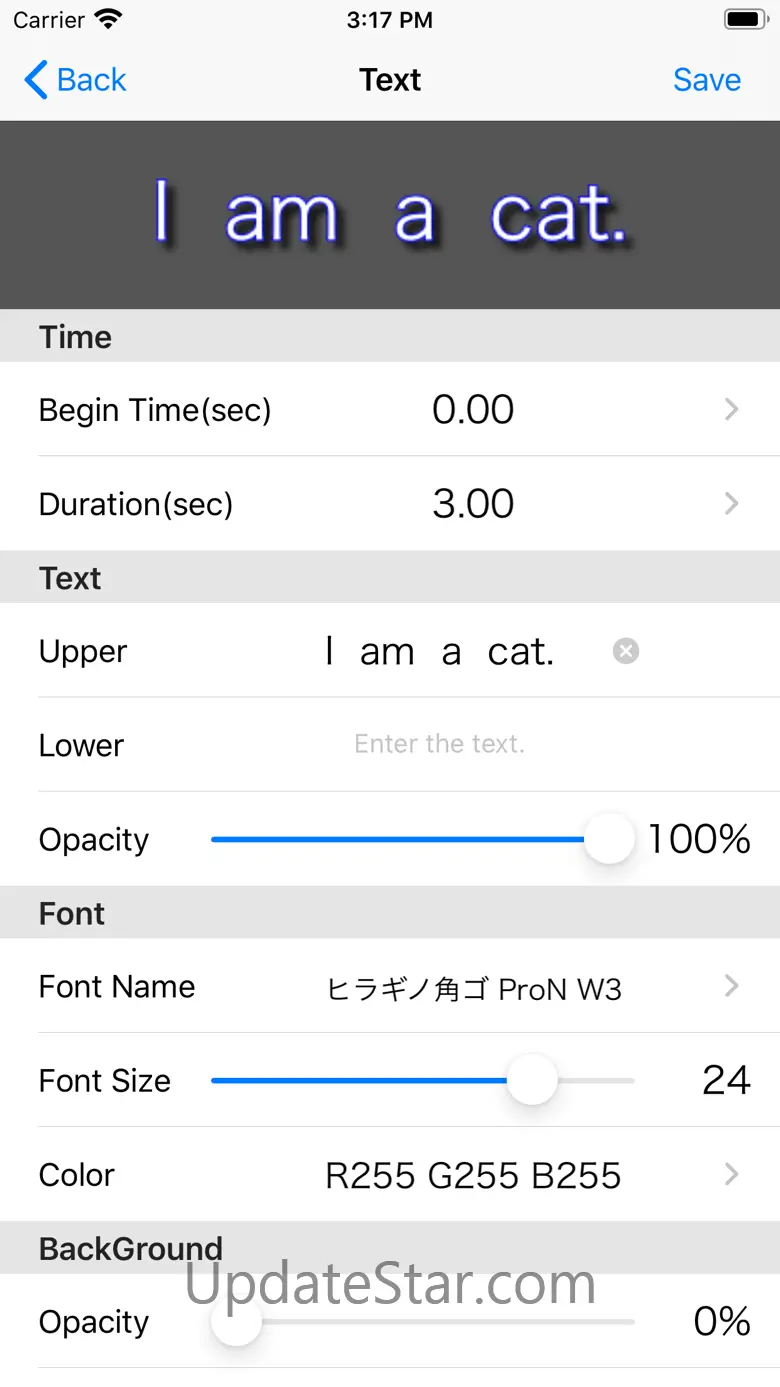Viewport: 780px width, 1387px height.
Task: Clear the Upper text field
Action: (626, 651)
